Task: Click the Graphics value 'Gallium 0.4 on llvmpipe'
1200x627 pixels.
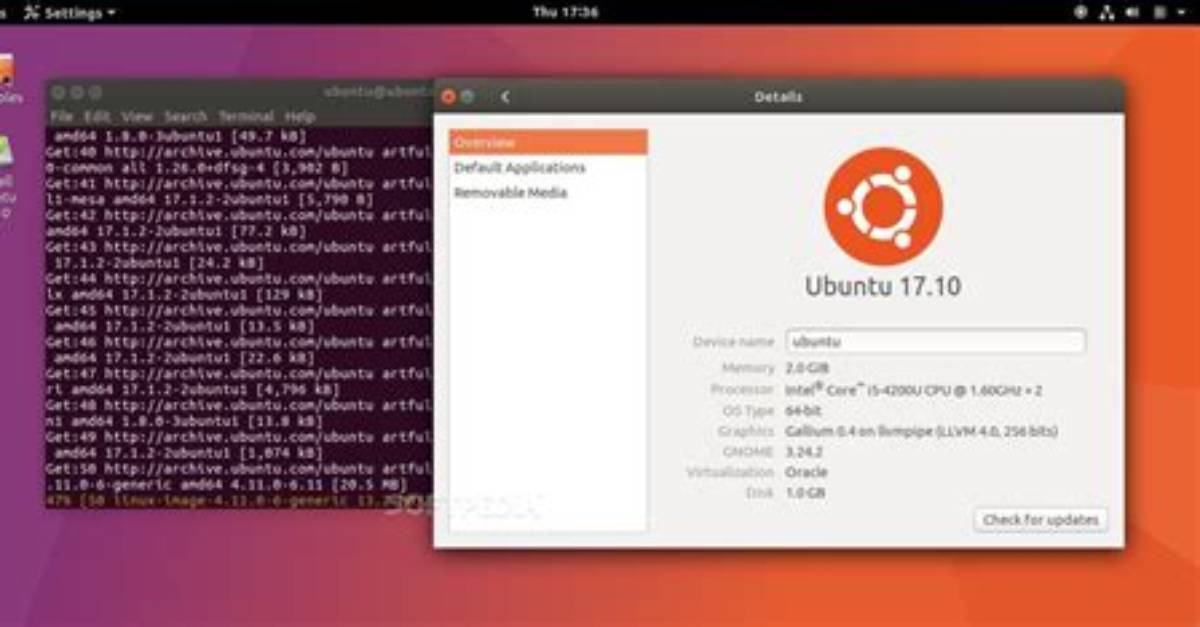Action: pos(922,431)
